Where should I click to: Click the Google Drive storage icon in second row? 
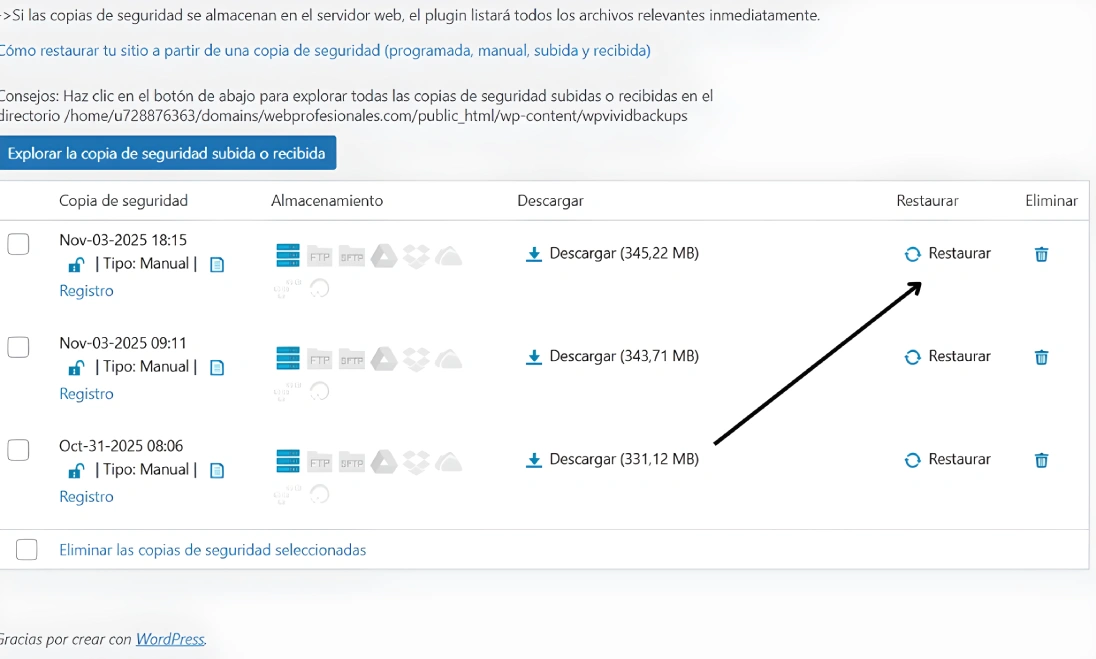tap(384, 359)
